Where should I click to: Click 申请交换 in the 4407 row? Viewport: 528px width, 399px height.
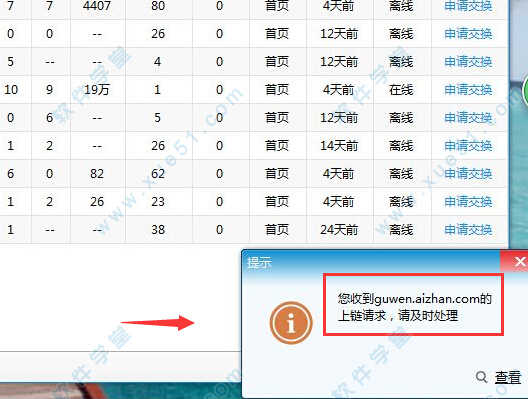[x=468, y=6]
